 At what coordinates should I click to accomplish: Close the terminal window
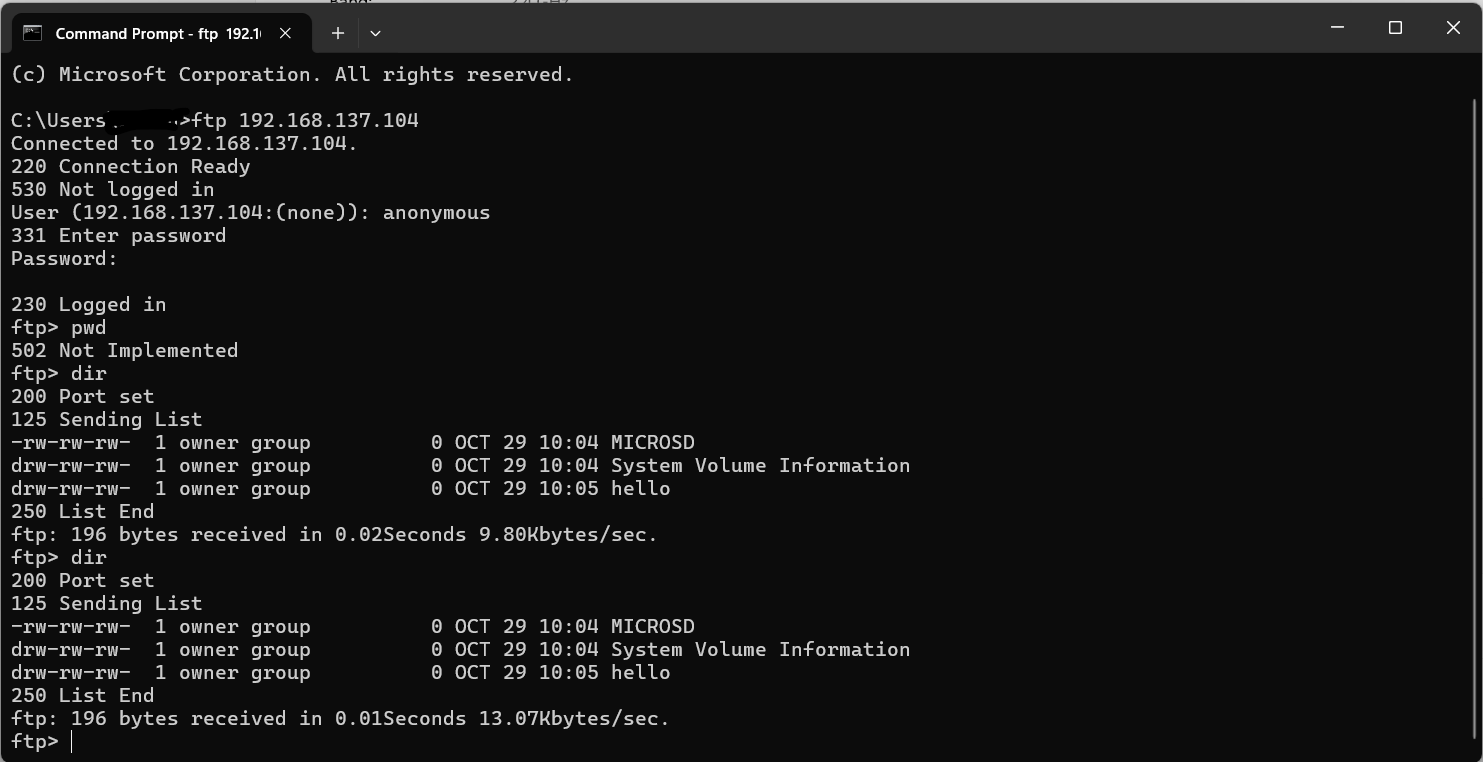click(x=1453, y=28)
